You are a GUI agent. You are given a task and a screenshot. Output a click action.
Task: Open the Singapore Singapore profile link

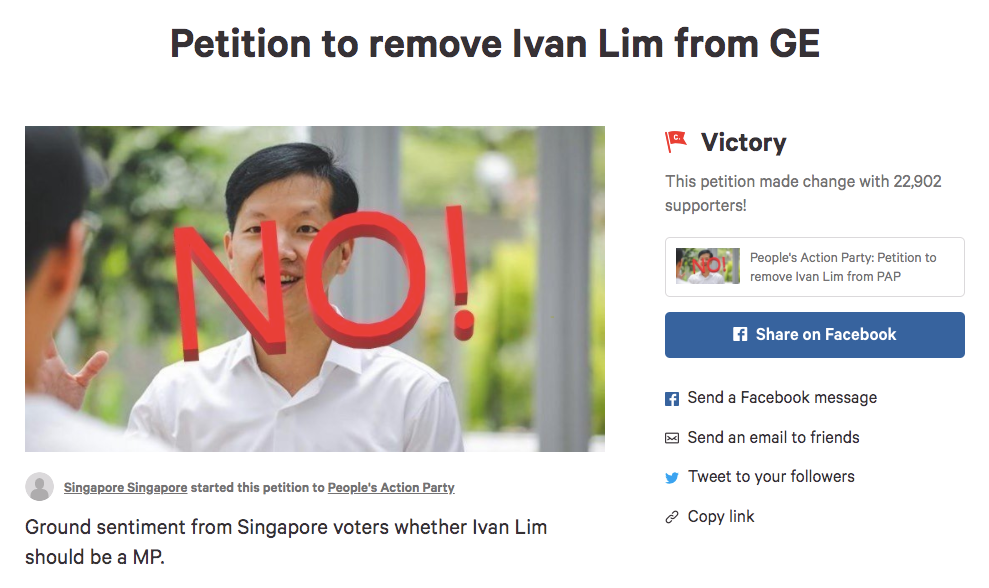pyautogui.click(x=126, y=488)
